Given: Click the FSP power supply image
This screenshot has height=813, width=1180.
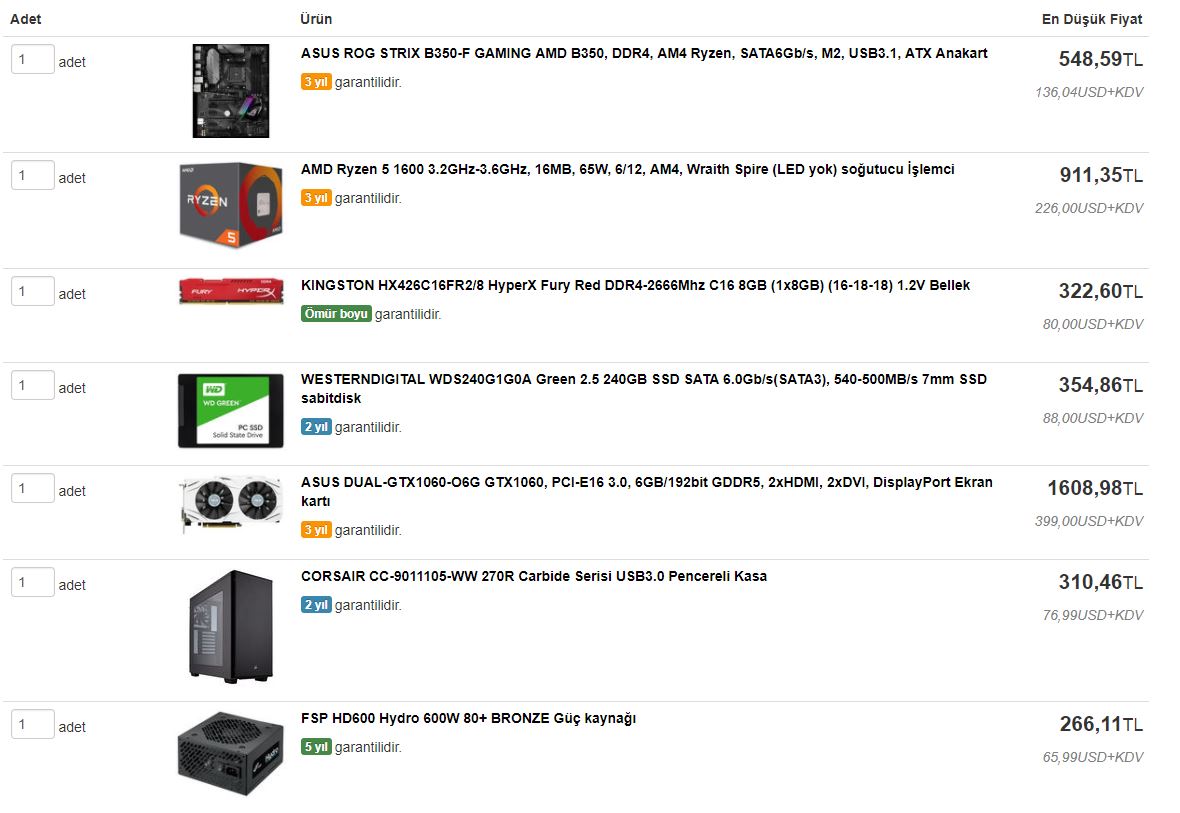Looking at the screenshot, I should point(230,754).
